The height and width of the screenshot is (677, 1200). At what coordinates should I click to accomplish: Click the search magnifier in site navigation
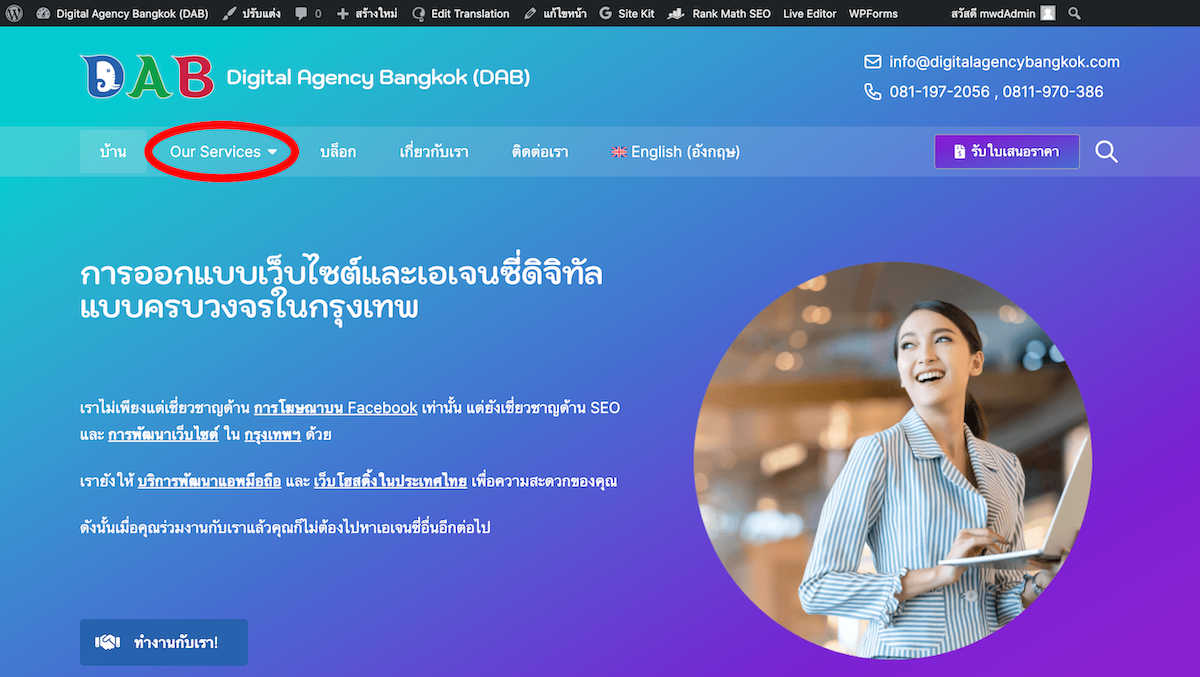tap(1106, 152)
